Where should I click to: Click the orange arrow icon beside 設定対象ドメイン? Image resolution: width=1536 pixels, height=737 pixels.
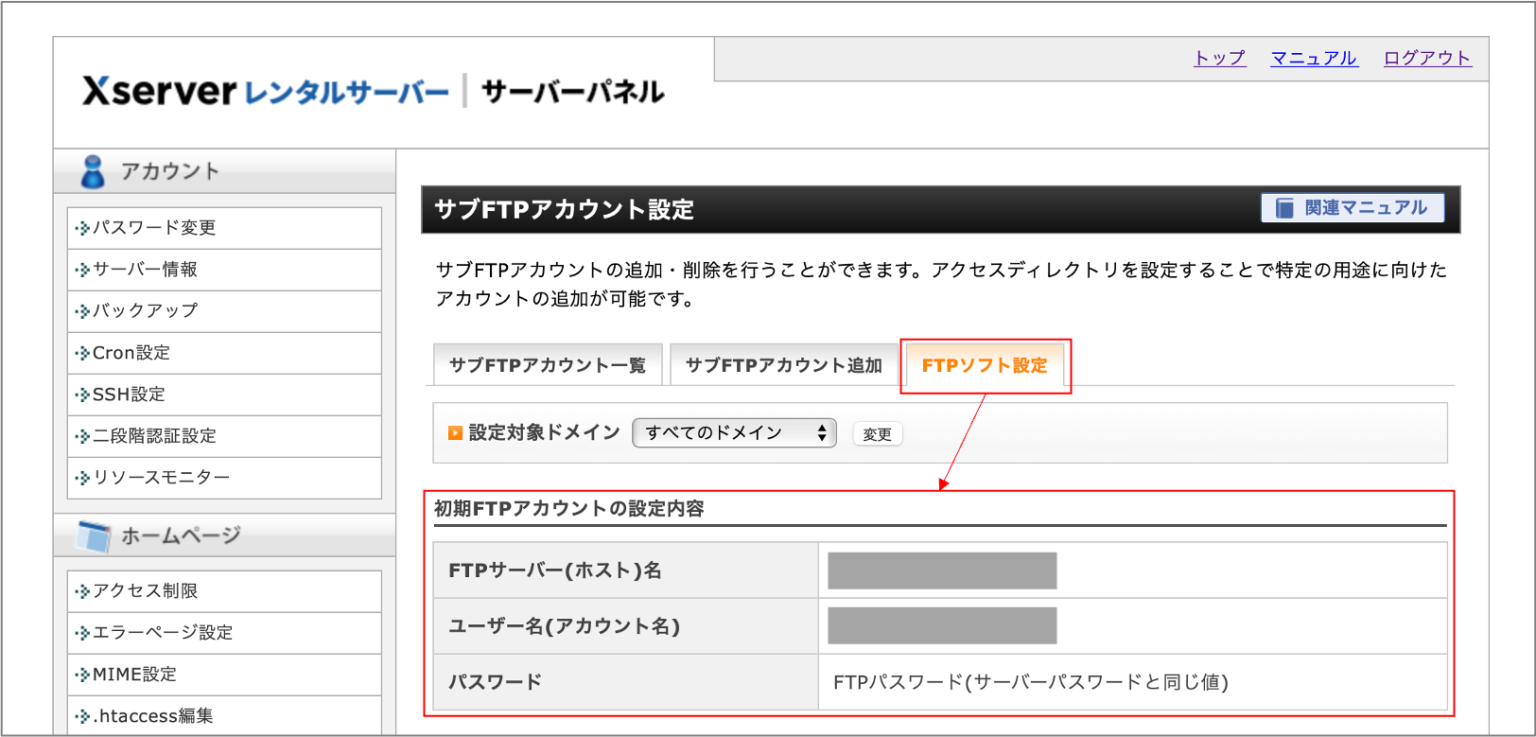pyautogui.click(x=457, y=433)
